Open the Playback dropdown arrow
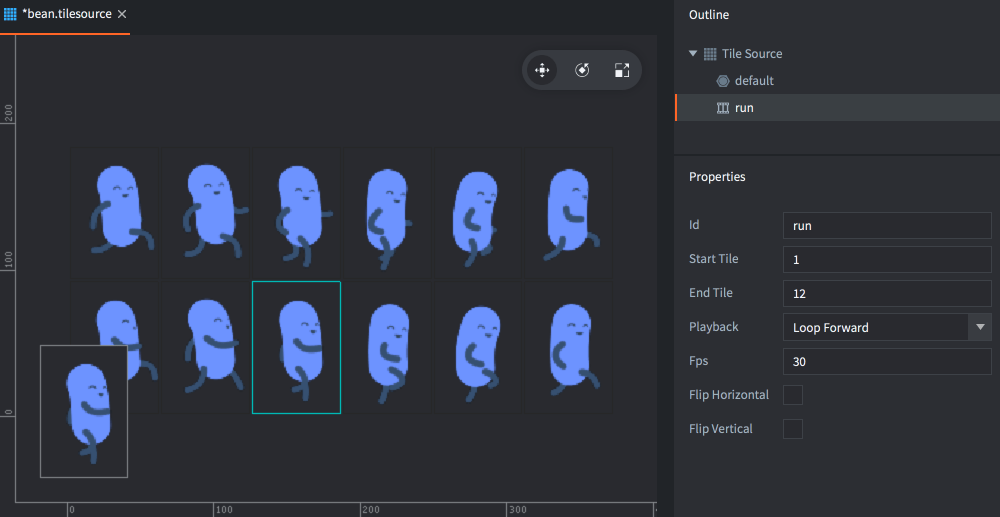 point(980,327)
